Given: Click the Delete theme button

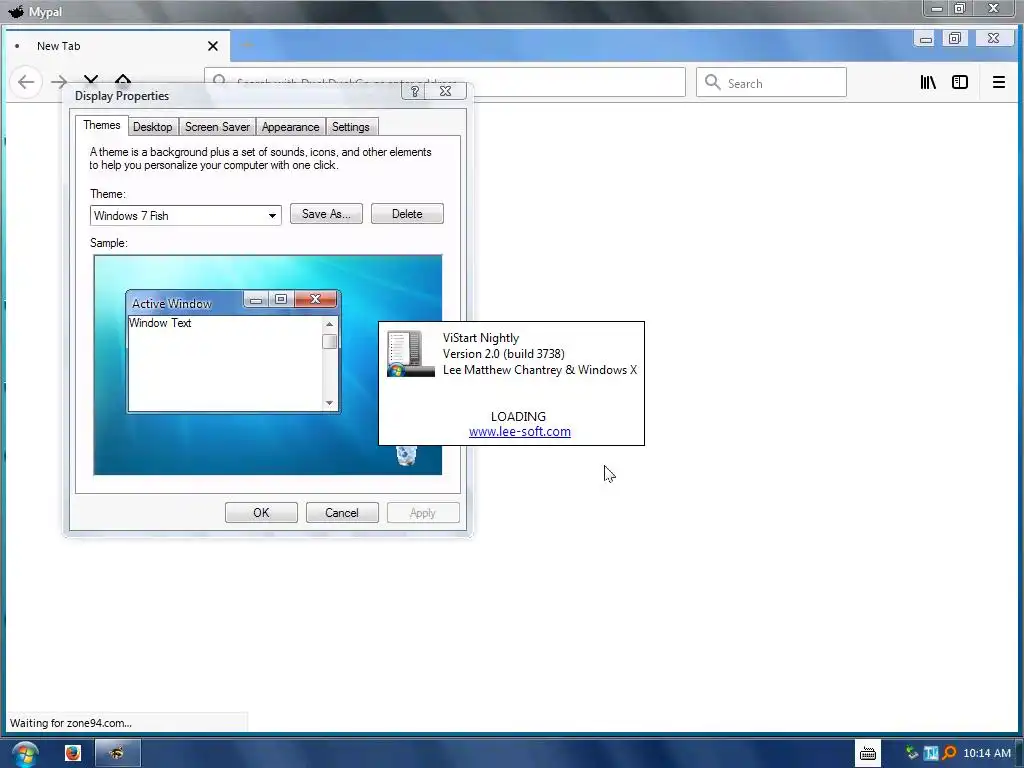Looking at the screenshot, I should 407,214.
